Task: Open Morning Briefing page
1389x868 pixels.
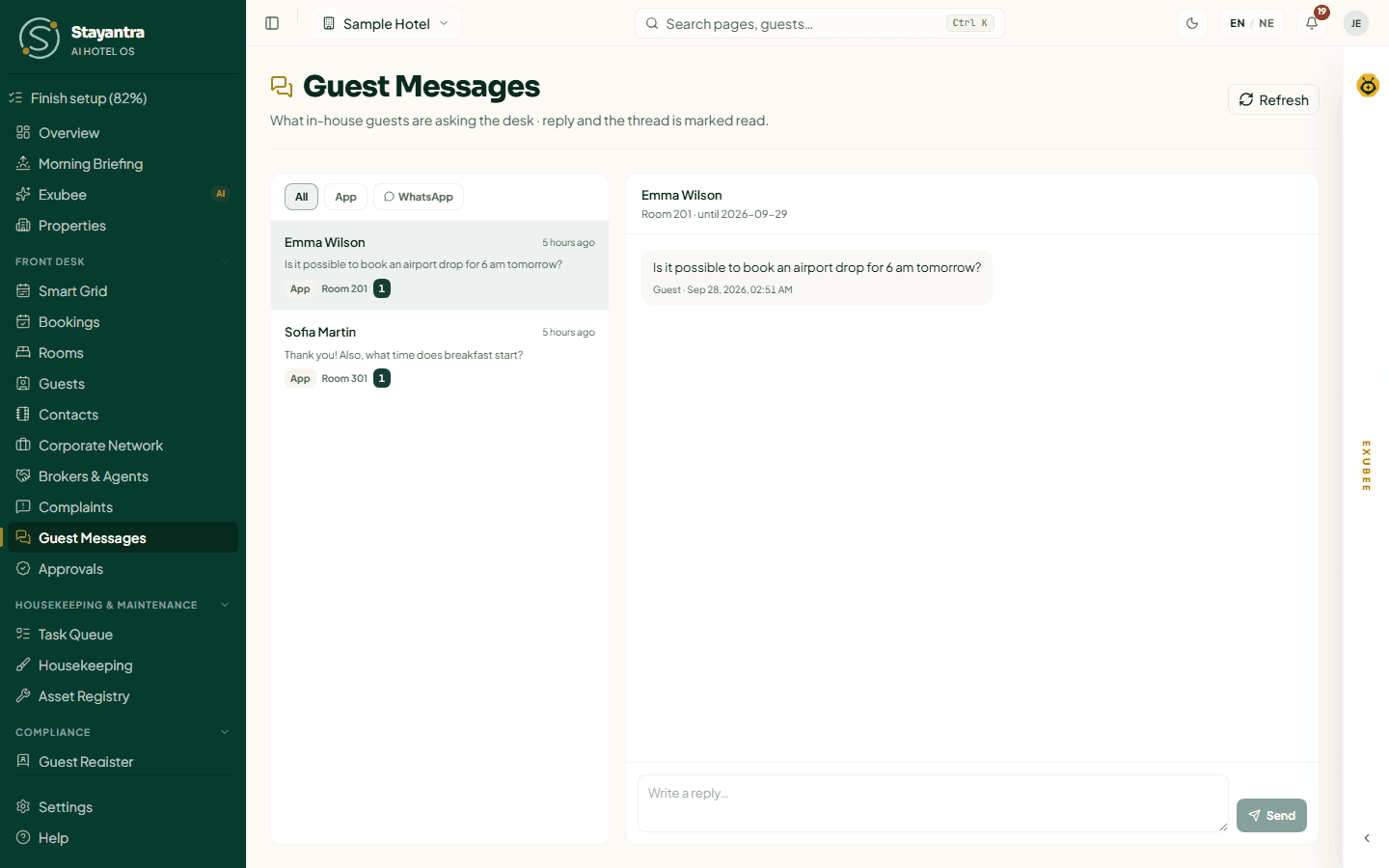Action: click(123, 164)
